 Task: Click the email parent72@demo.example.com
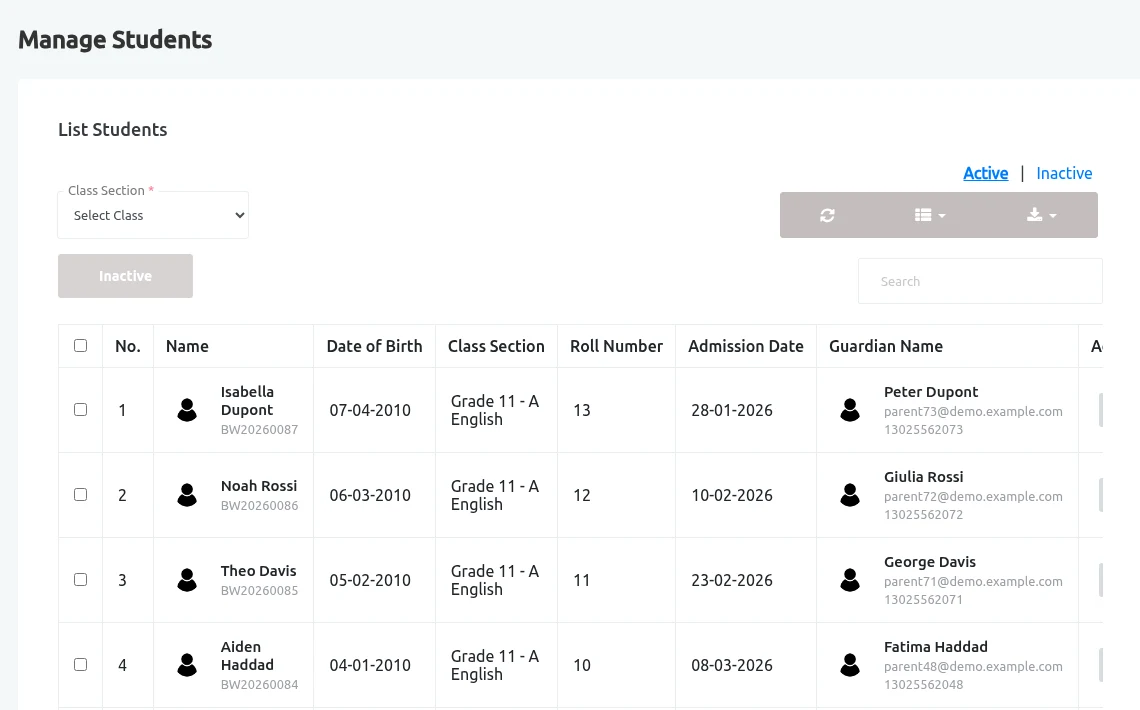click(x=974, y=496)
